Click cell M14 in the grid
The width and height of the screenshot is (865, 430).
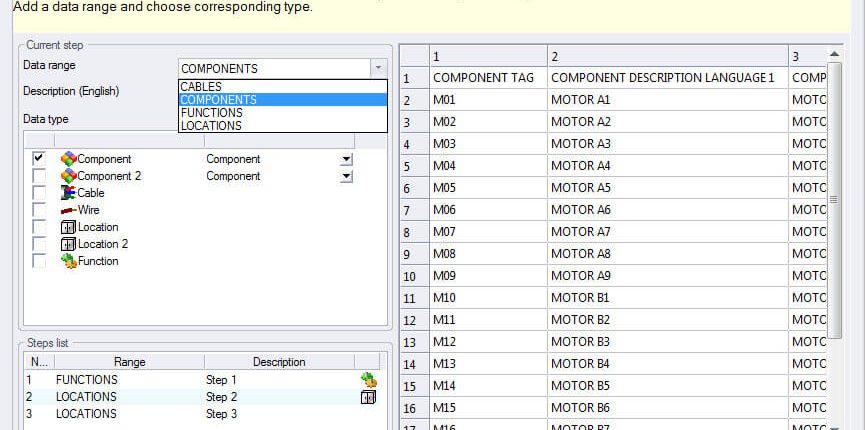pos(488,386)
